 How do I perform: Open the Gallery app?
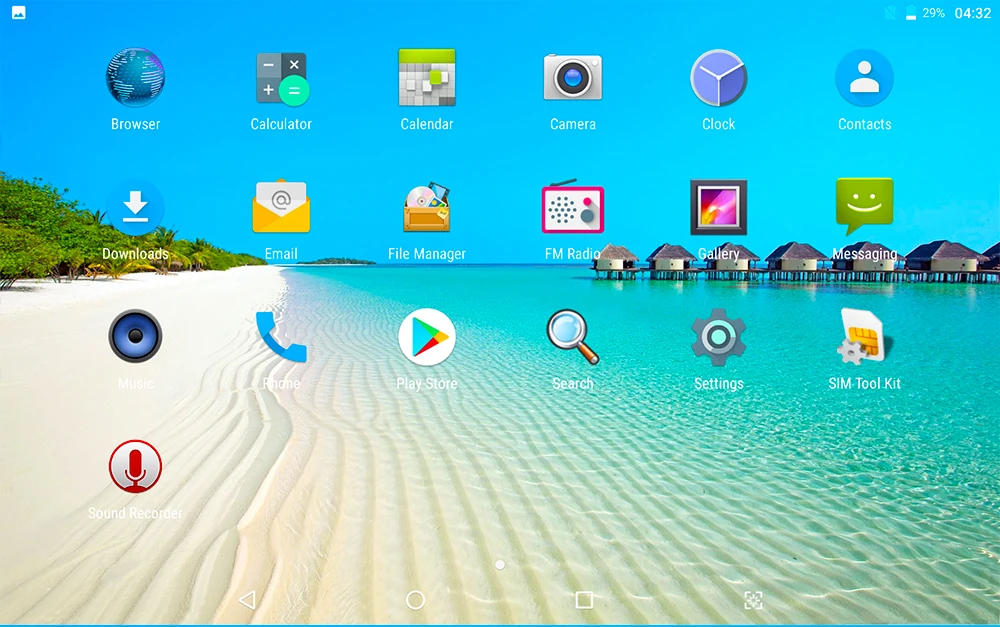[x=719, y=207]
